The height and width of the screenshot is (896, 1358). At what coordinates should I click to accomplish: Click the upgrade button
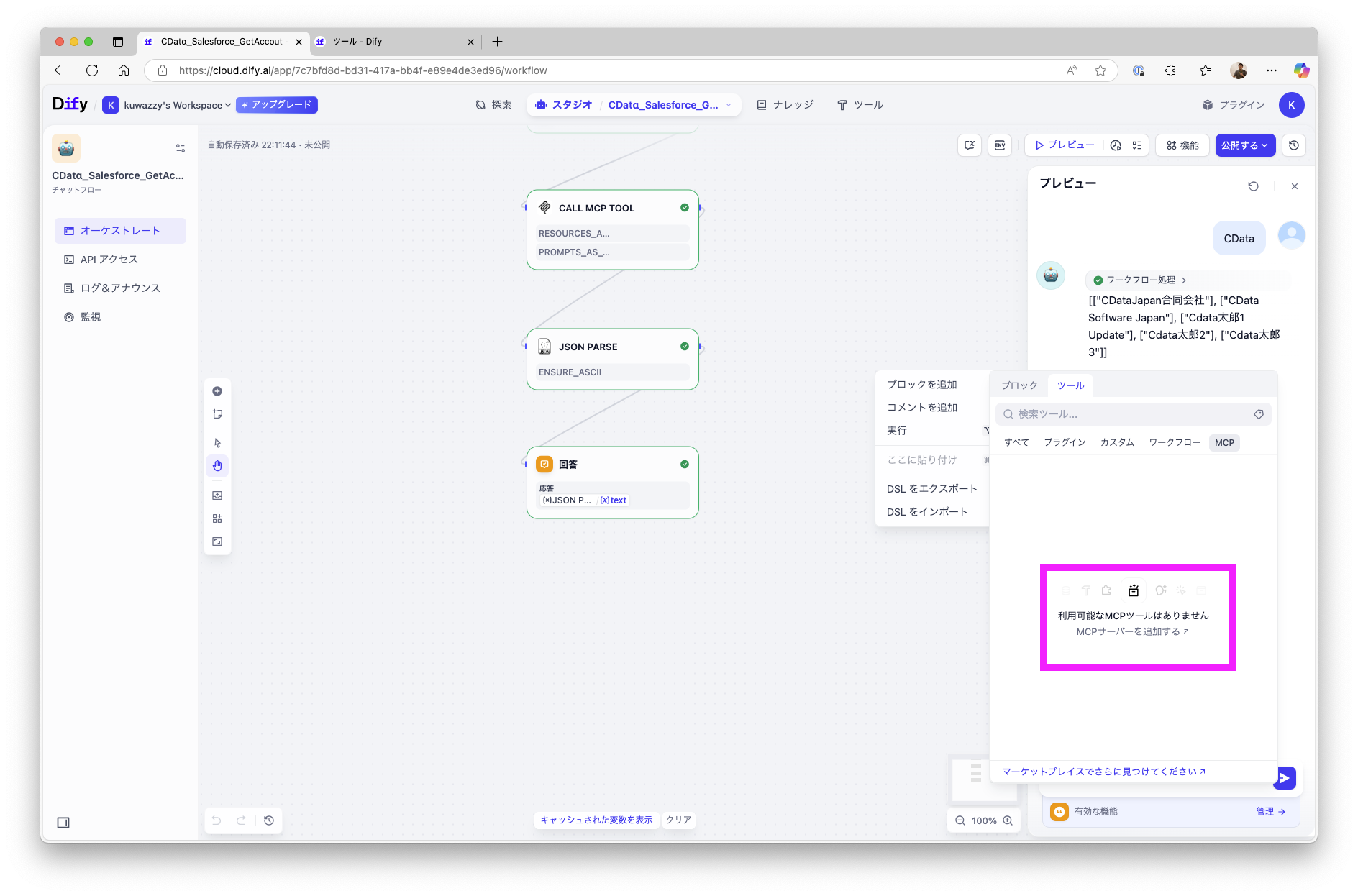click(277, 105)
